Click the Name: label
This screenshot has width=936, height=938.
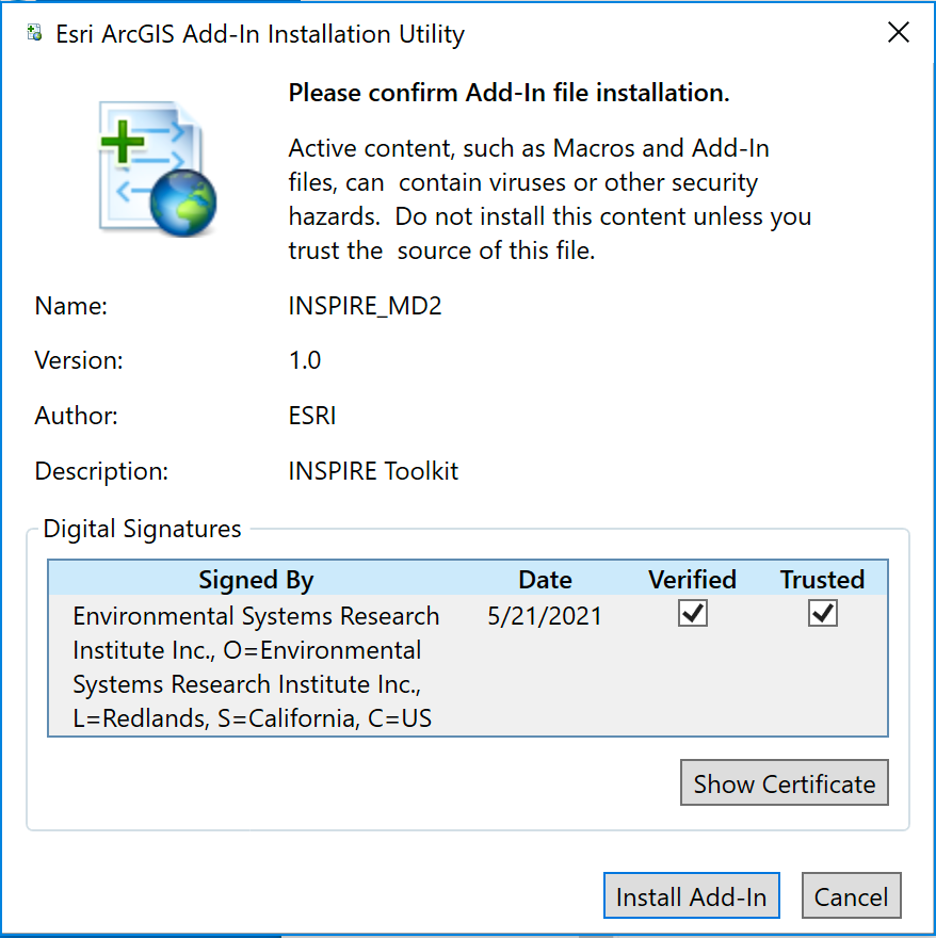(x=71, y=306)
